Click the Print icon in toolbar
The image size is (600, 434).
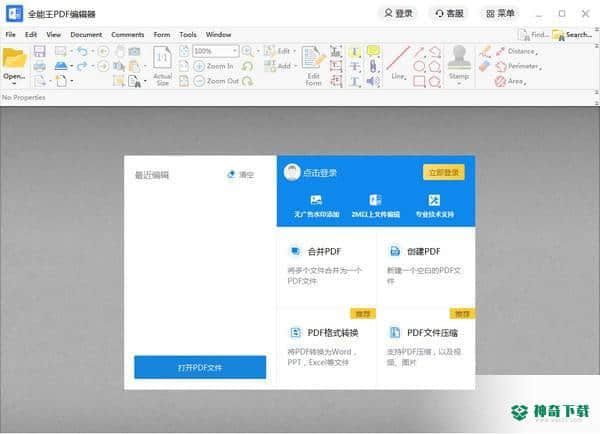pos(39,66)
